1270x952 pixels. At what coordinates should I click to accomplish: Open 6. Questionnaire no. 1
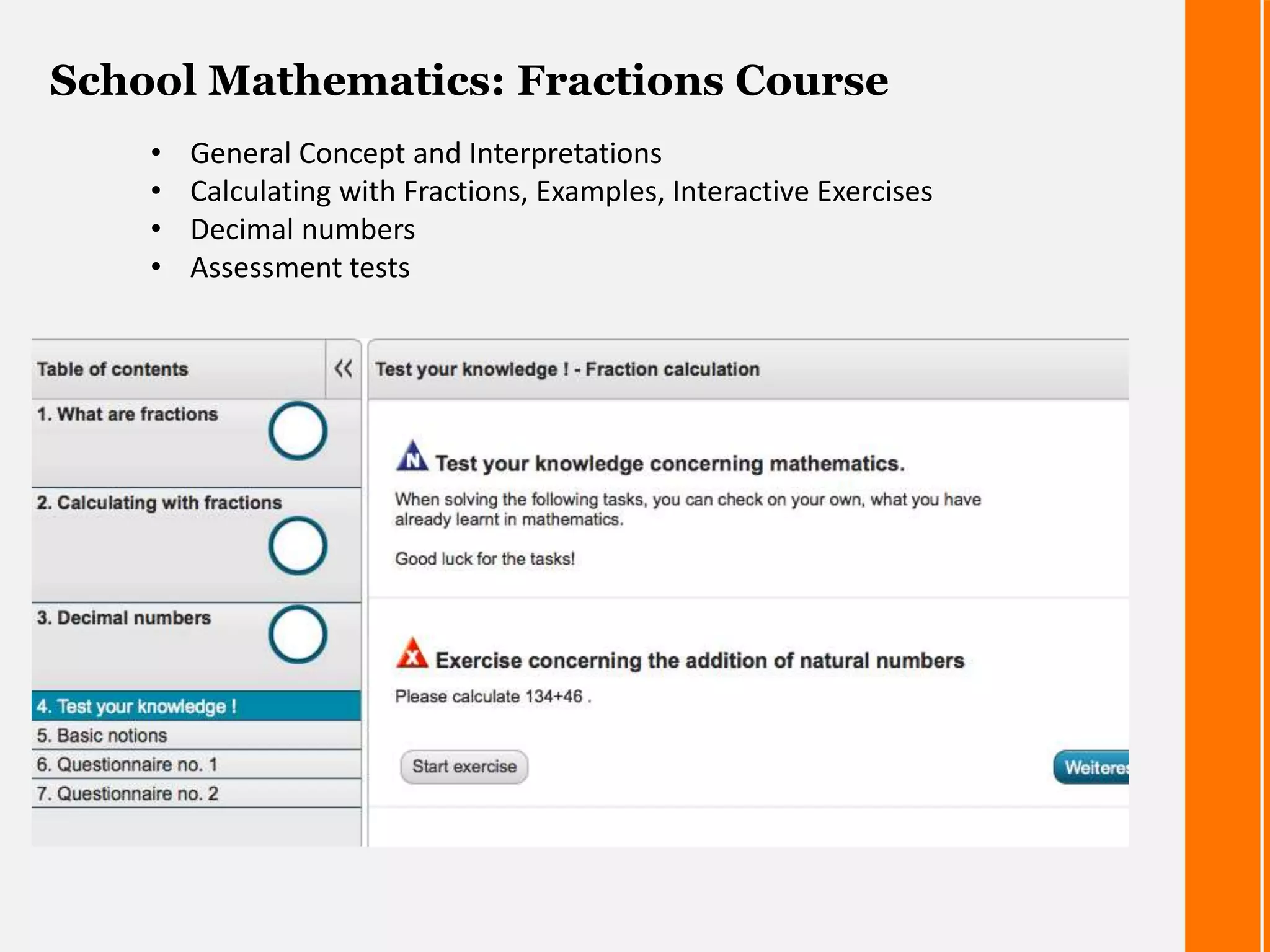point(196,764)
